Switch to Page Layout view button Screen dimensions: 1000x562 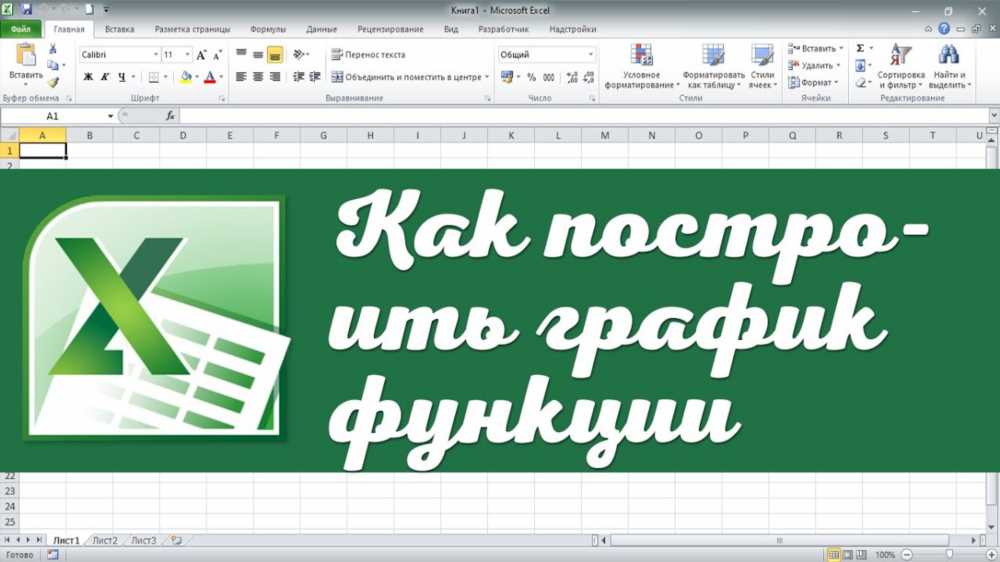click(848, 555)
